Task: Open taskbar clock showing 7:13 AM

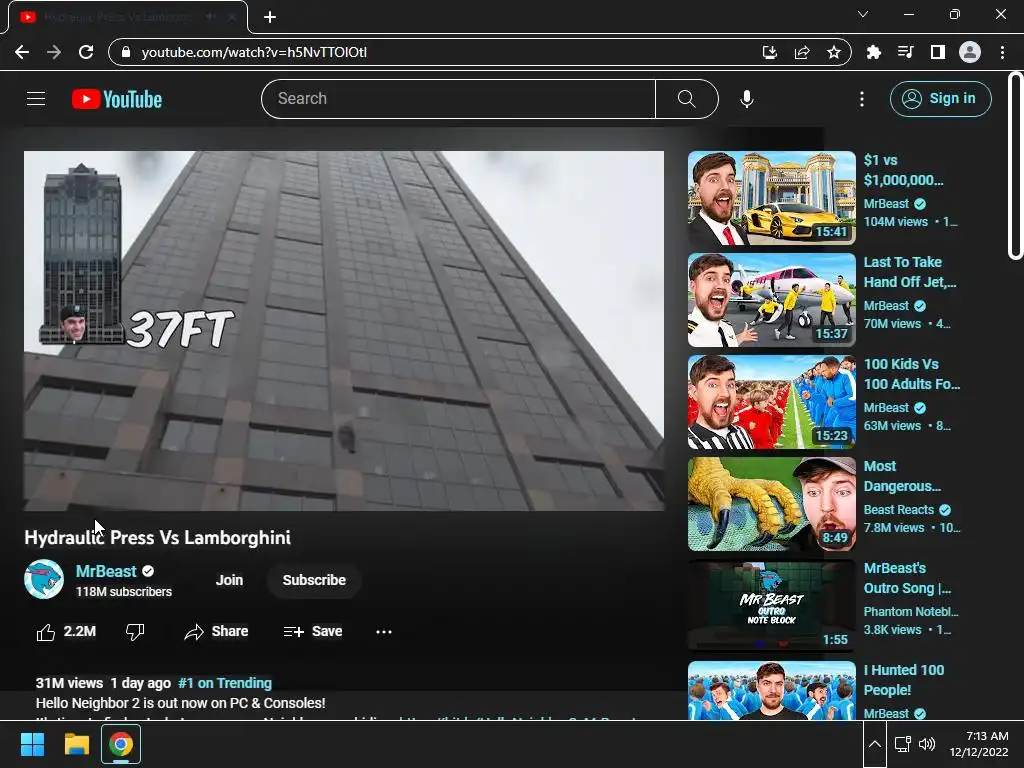Action: click(x=979, y=744)
